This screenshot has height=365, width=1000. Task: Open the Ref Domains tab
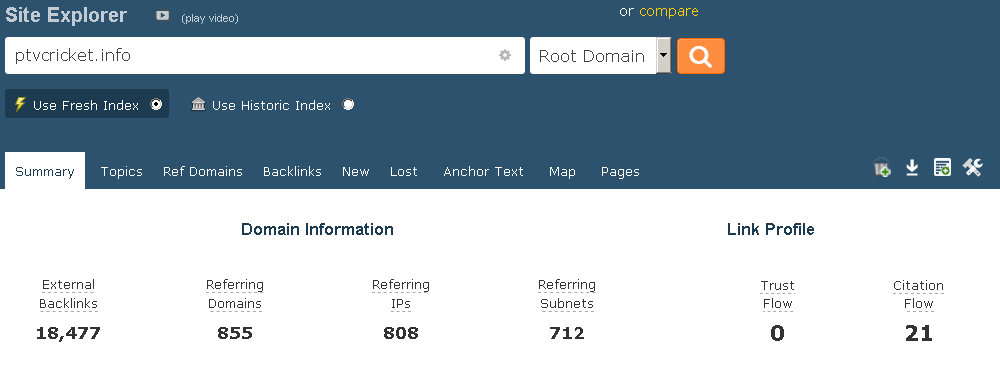tap(203, 172)
